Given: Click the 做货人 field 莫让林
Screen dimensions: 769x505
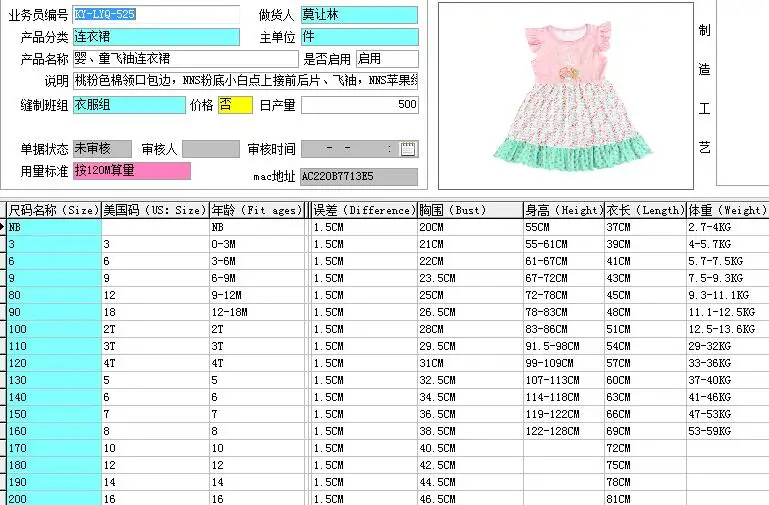Looking at the screenshot, I should coord(359,15).
